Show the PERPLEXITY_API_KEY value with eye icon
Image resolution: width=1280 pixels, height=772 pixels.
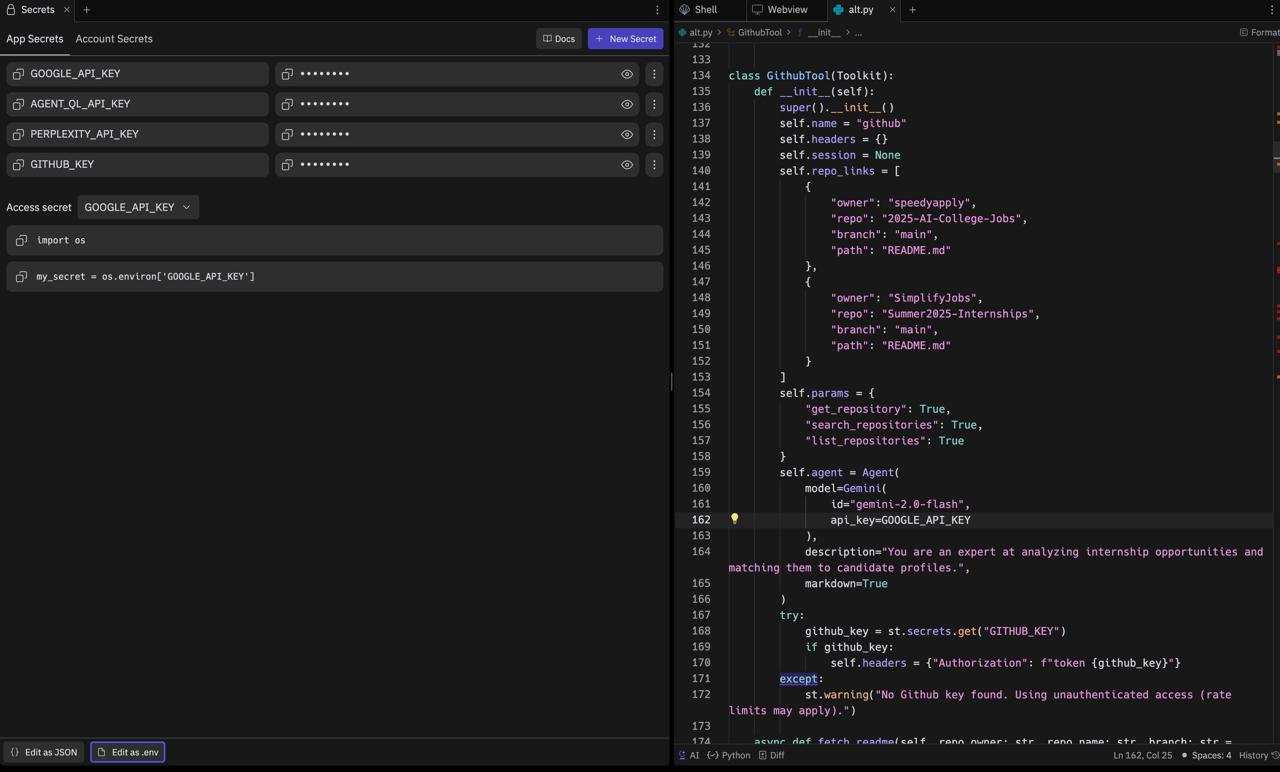point(627,134)
